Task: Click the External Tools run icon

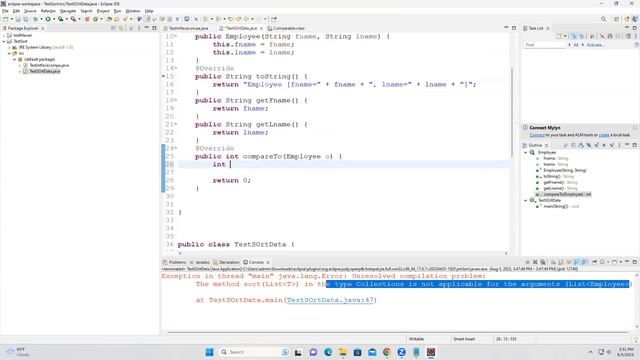Action: tap(73, 19)
